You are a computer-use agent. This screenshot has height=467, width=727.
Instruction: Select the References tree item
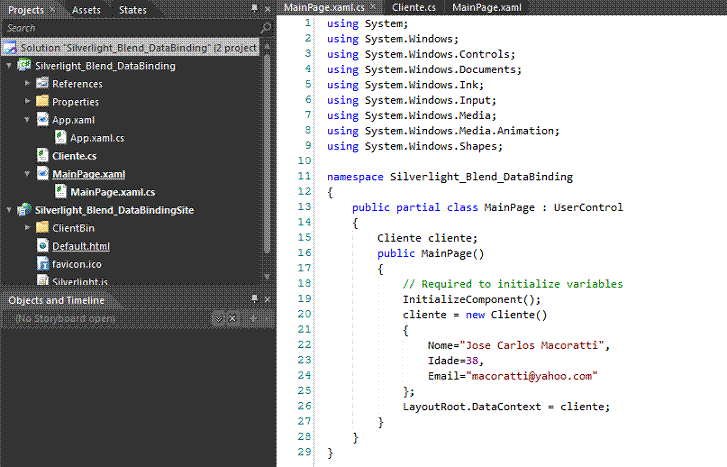[77, 84]
